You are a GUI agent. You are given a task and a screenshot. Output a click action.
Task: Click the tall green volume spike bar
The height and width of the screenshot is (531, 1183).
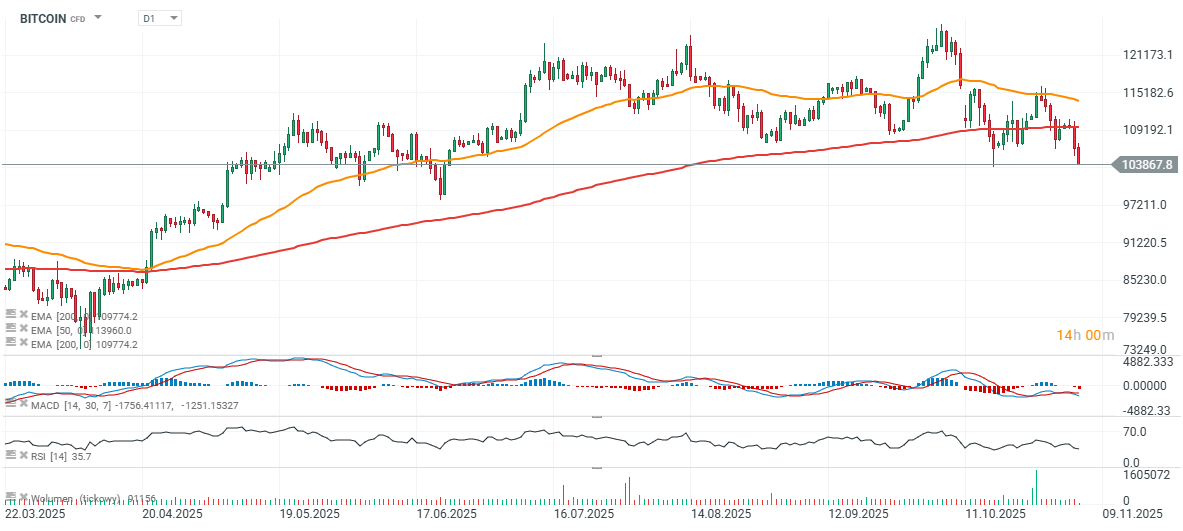coord(1036,487)
